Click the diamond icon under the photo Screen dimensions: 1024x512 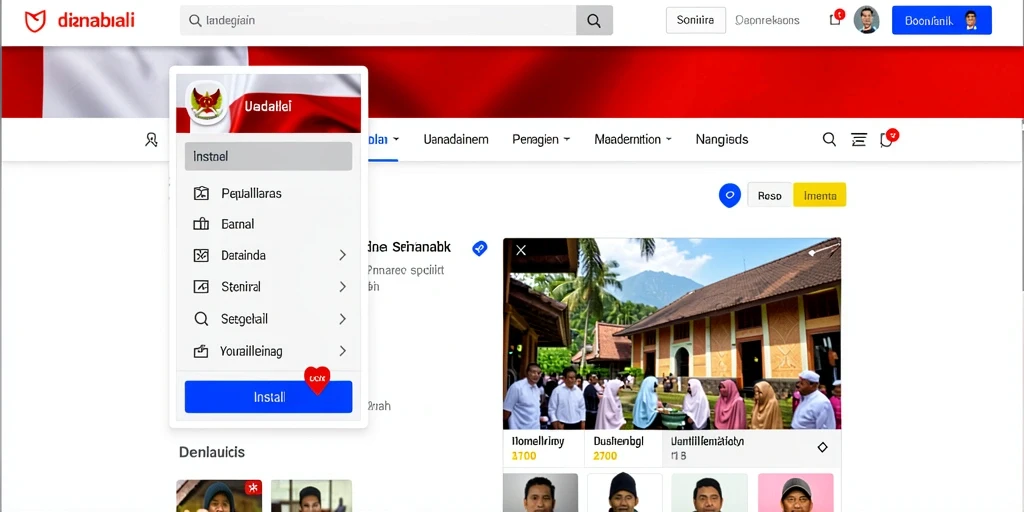pos(822,447)
